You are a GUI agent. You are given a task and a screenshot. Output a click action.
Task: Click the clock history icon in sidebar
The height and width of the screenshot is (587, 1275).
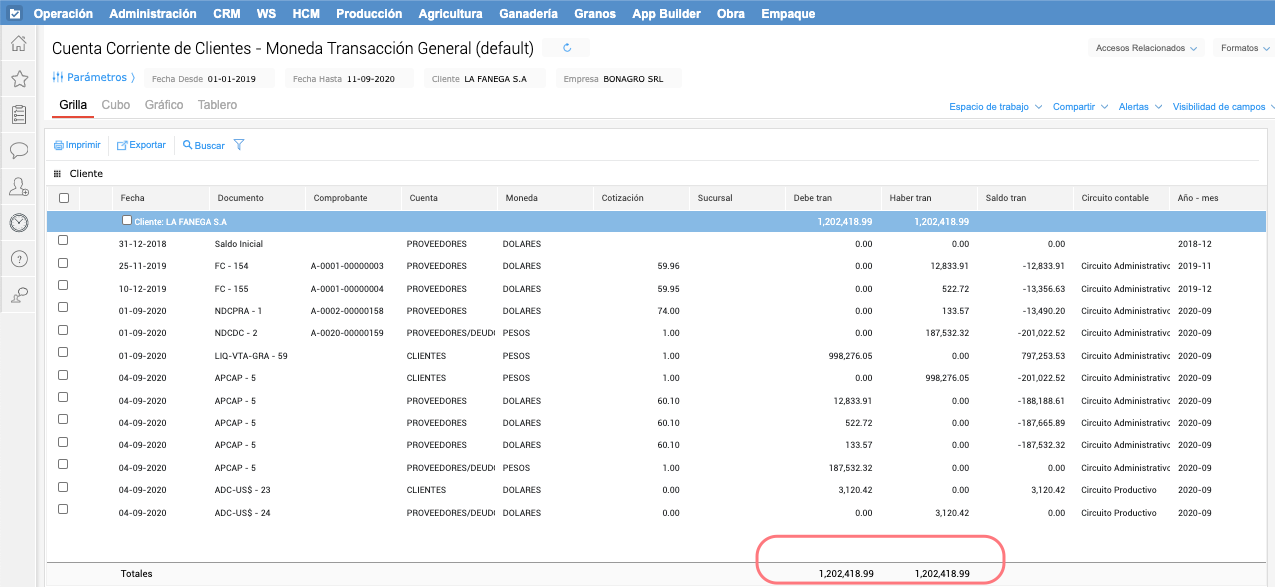tap(18, 222)
